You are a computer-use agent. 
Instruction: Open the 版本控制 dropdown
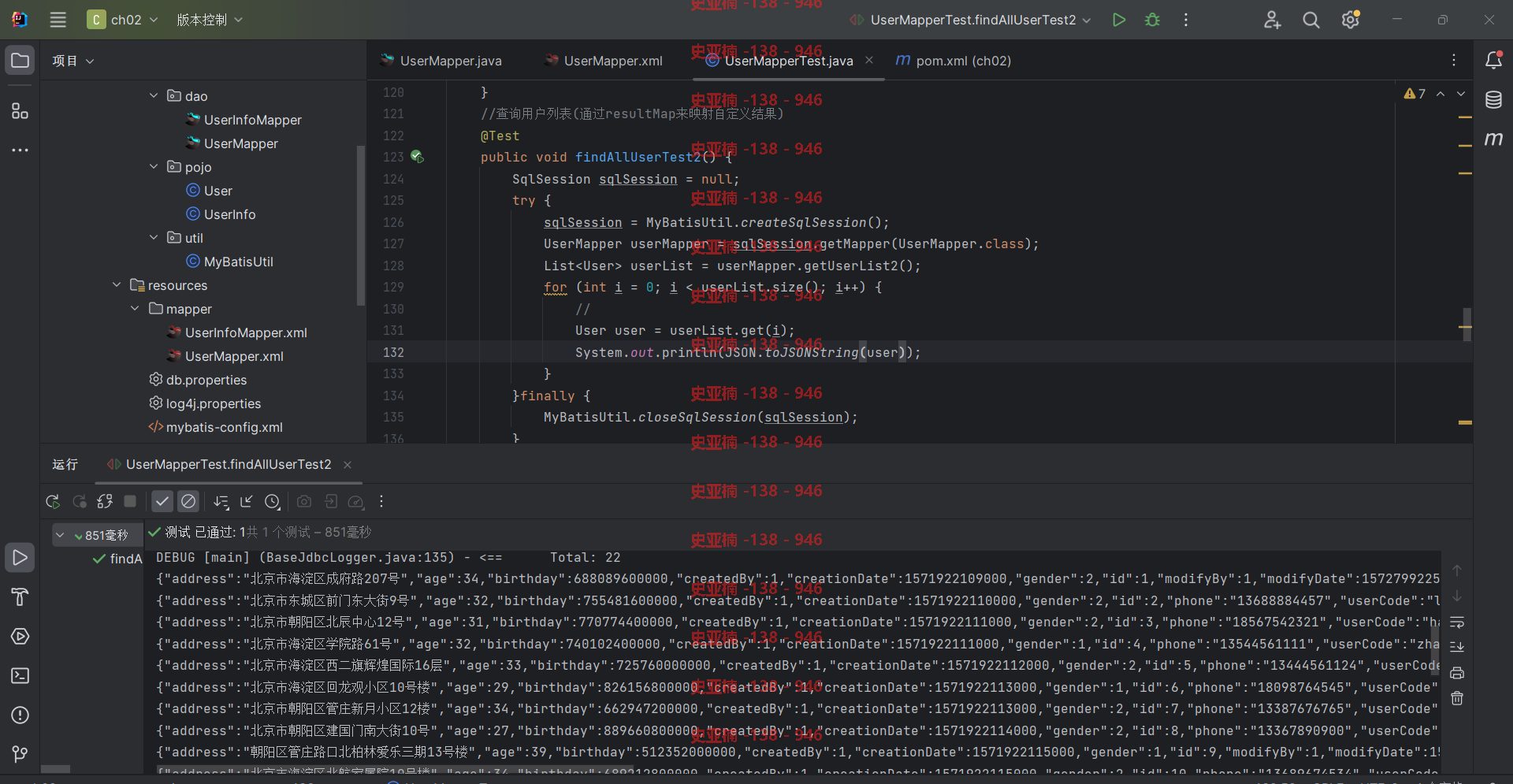(210, 20)
